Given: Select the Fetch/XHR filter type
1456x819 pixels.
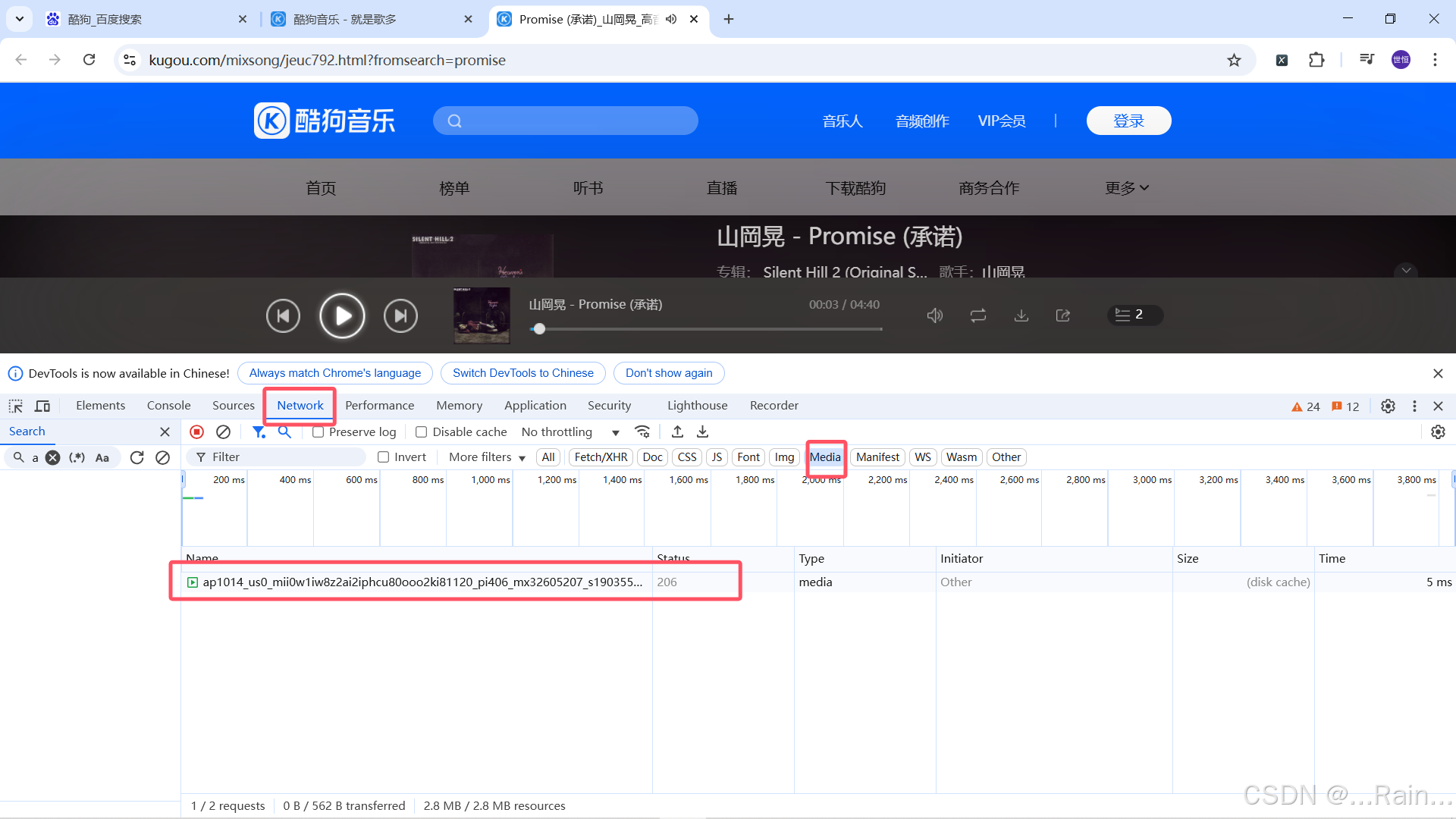Looking at the screenshot, I should [x=601, y=457].
